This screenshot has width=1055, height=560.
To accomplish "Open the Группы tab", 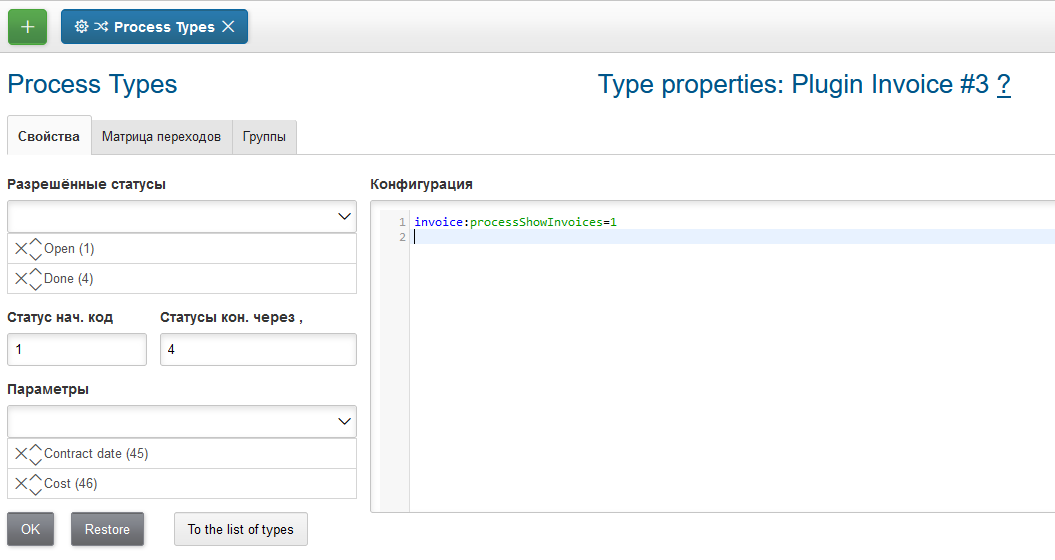I will click(x=264, y=137).
